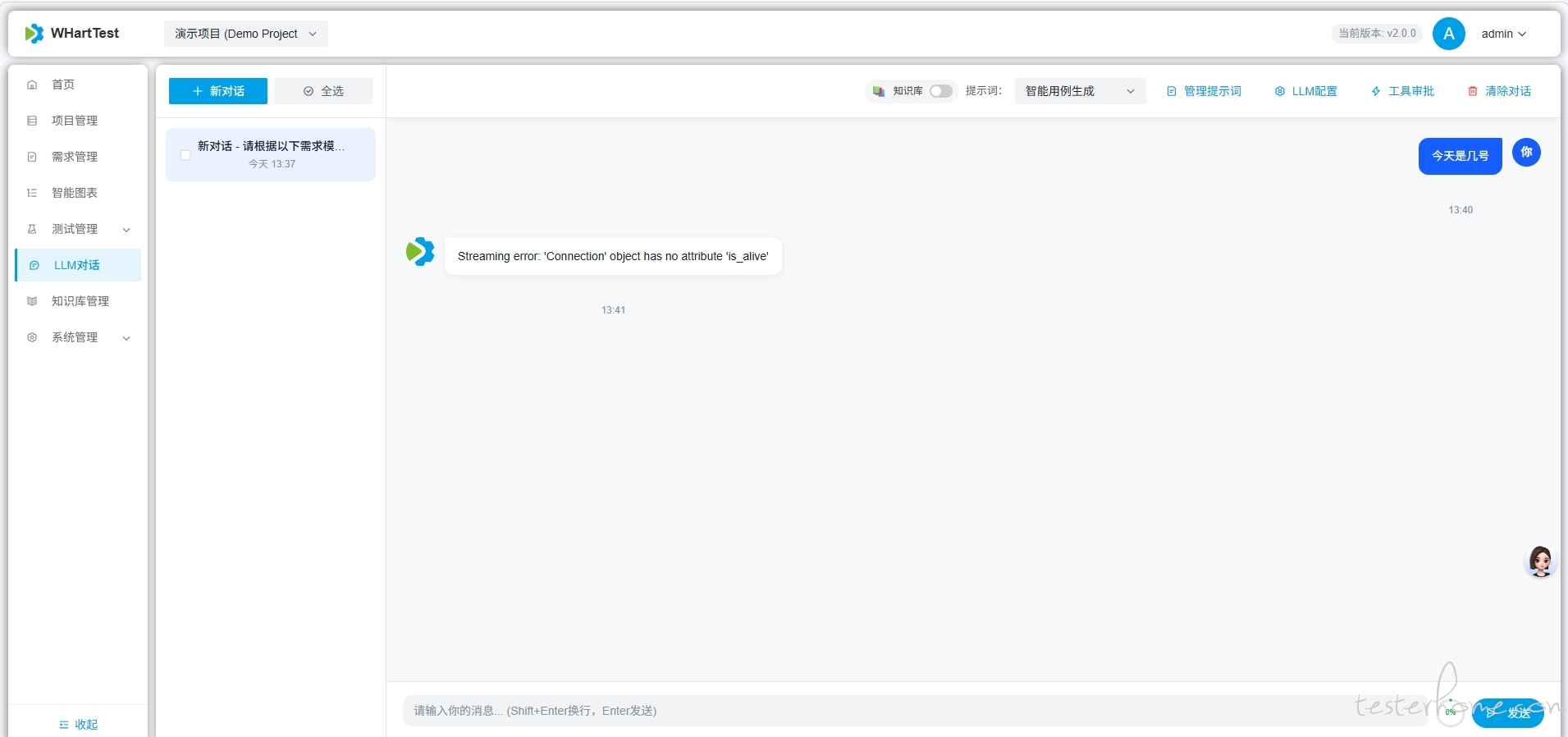Click the blue admin avatar icon
Image resolution: width=1568 pixels, height=737 pixels.
coord(1448,34)
